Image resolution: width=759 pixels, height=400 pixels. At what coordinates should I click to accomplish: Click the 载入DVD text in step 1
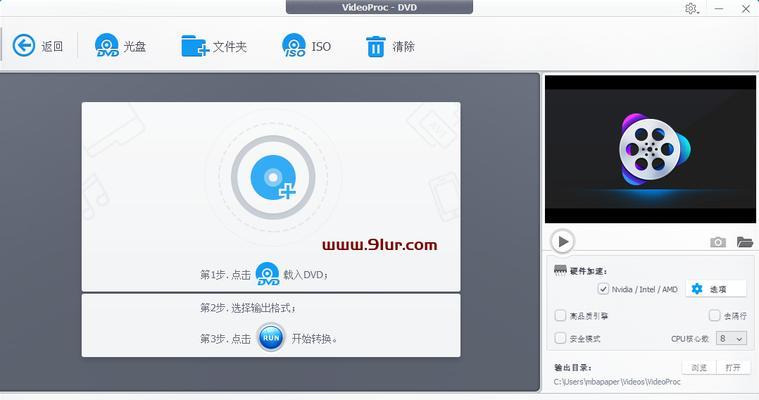(x=305, y=275)
